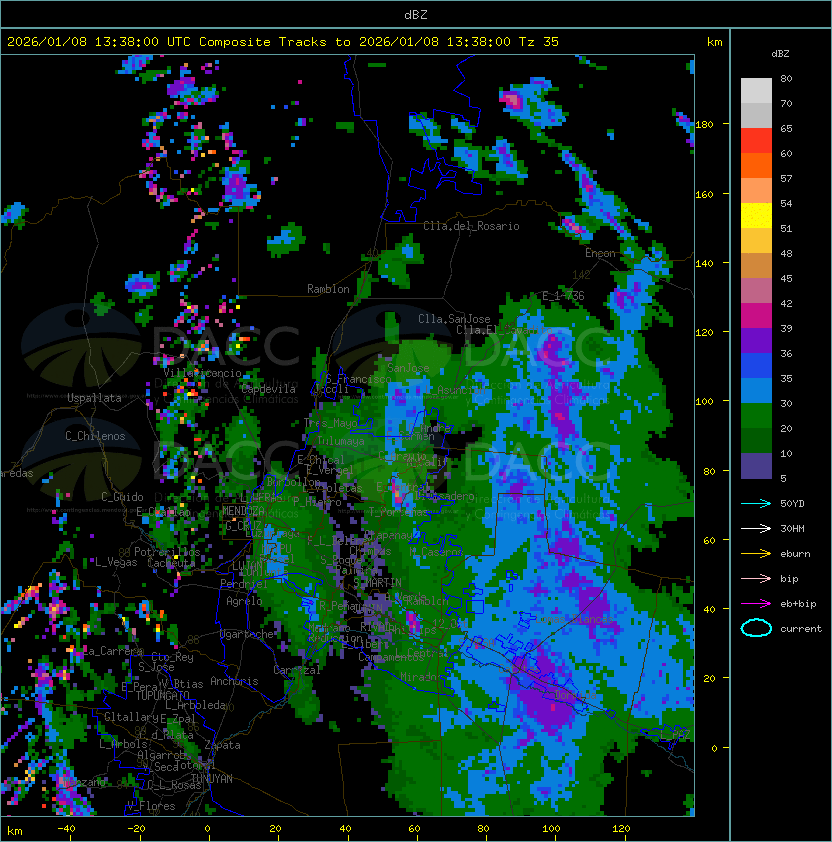The image size is (832, 842).
Task: Click the 'Campamentos' map label
Action: tap(391, 657)
